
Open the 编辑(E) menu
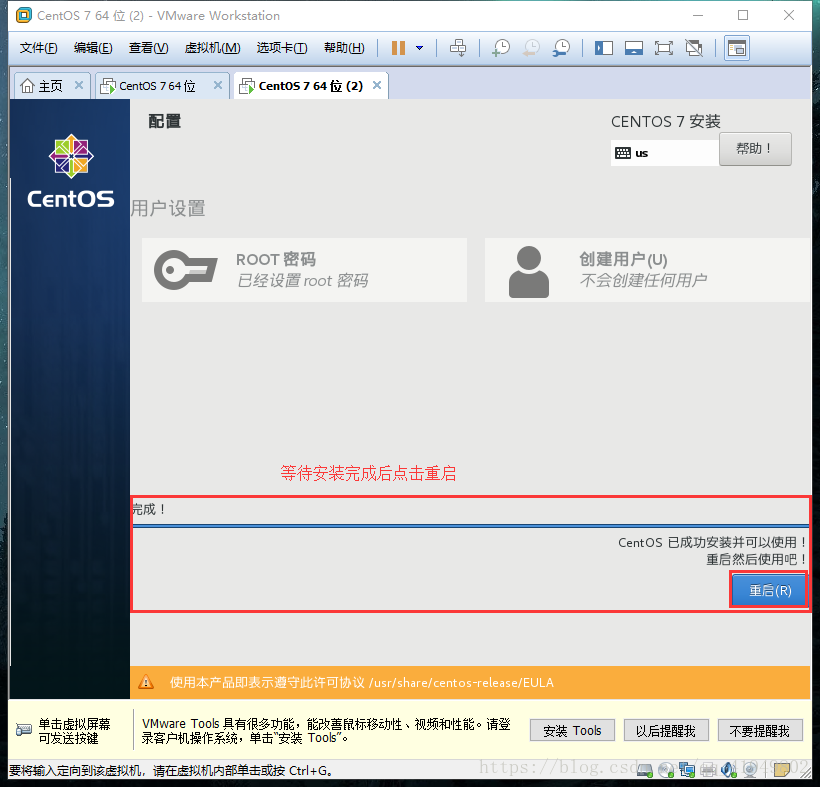tap(93, 48)
